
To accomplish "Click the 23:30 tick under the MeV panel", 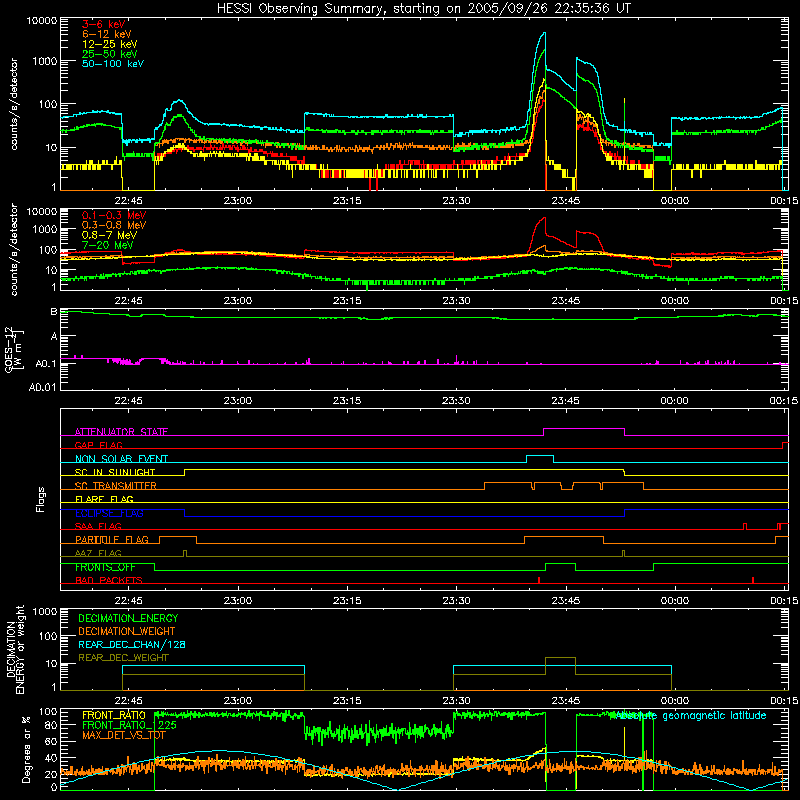I will [x=456, y=301].
